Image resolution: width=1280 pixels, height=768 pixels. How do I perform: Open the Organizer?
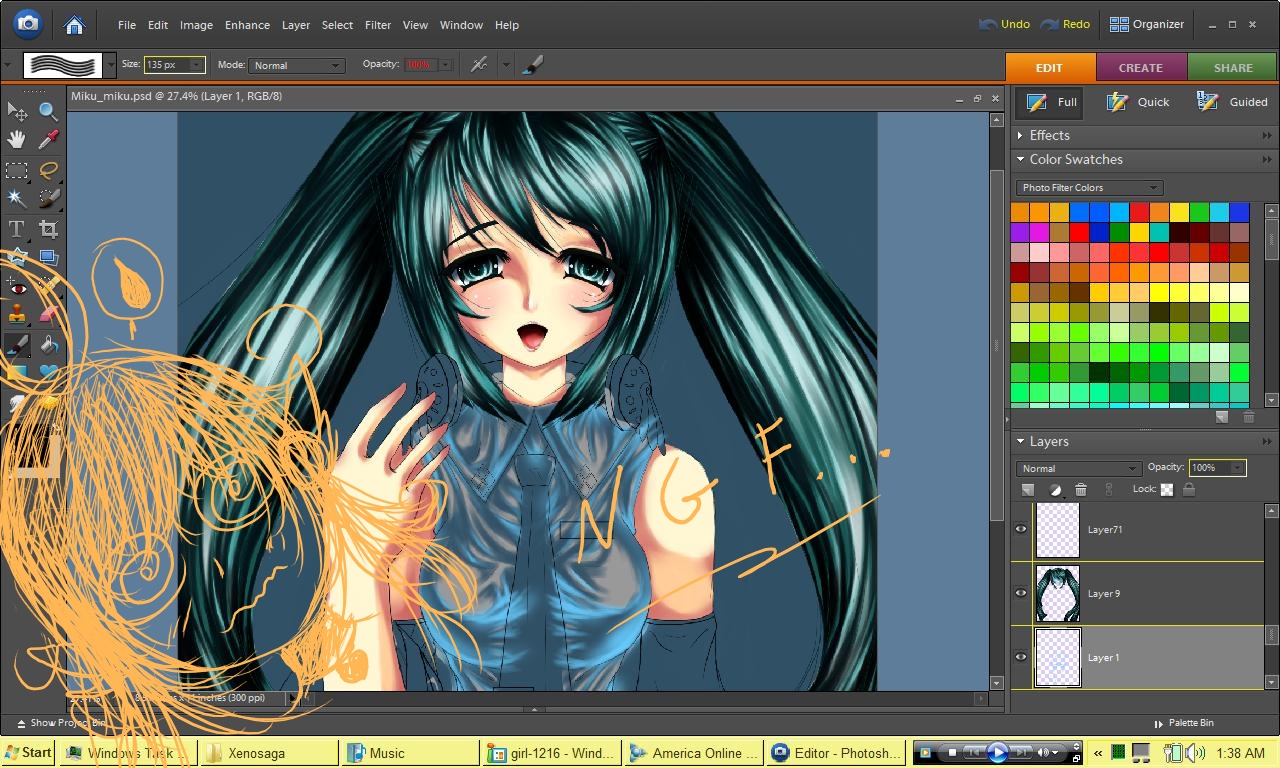[1147, 24]
